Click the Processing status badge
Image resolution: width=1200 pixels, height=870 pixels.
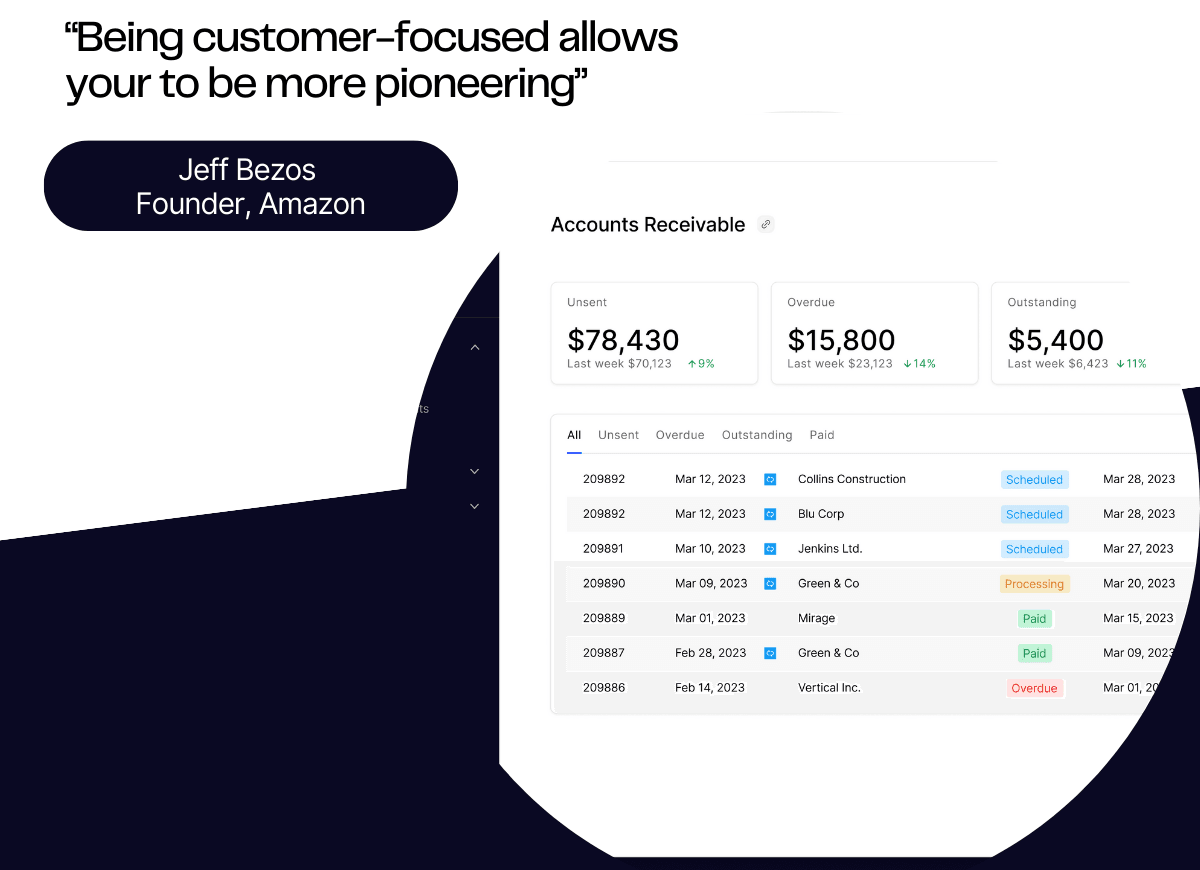[1034, 584]
